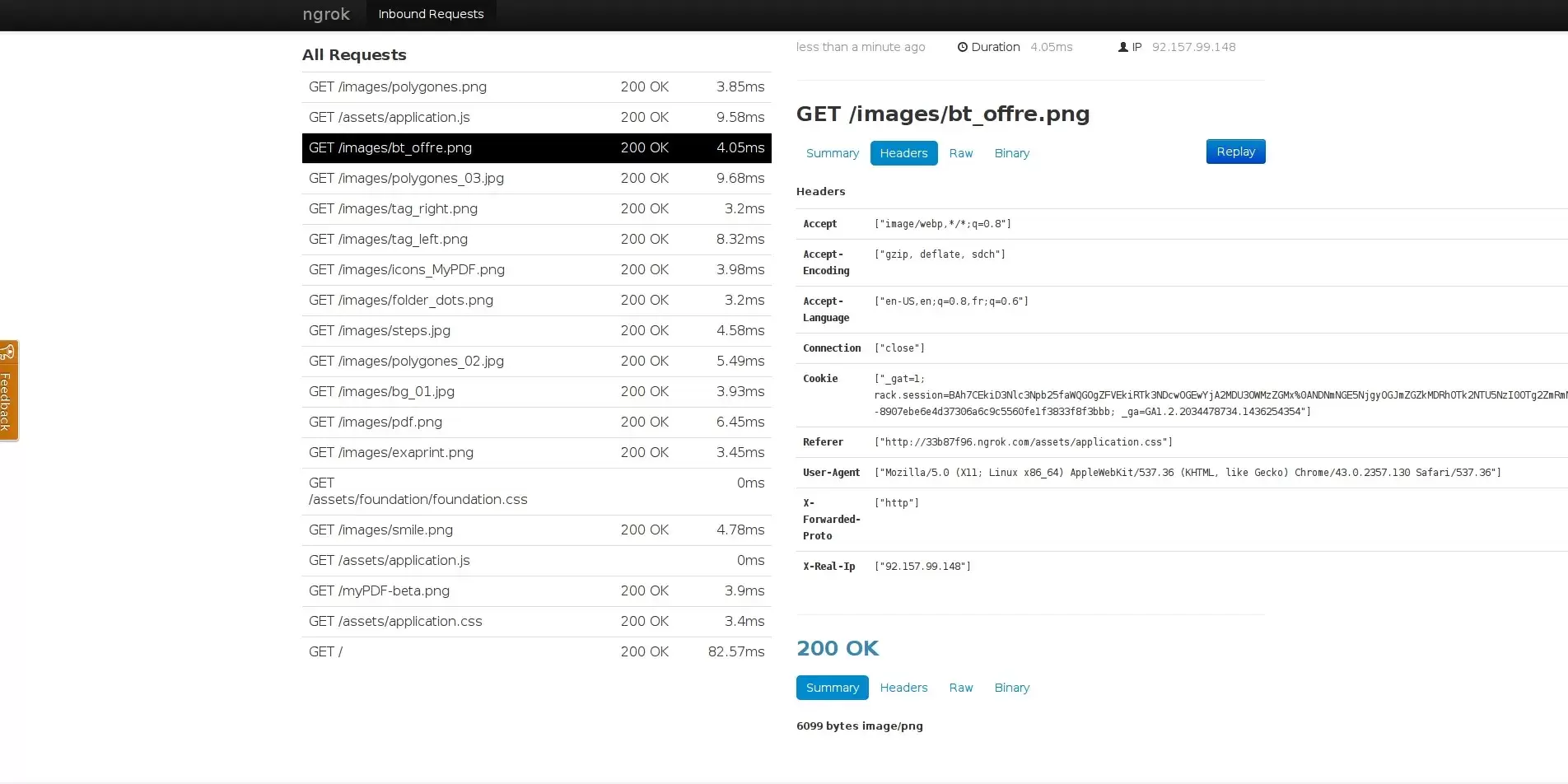Viewport: 1568px width, 784px height.
Task: Open the orange Feedback tab with megaphone icon
Action: click(x=8, y=390)
